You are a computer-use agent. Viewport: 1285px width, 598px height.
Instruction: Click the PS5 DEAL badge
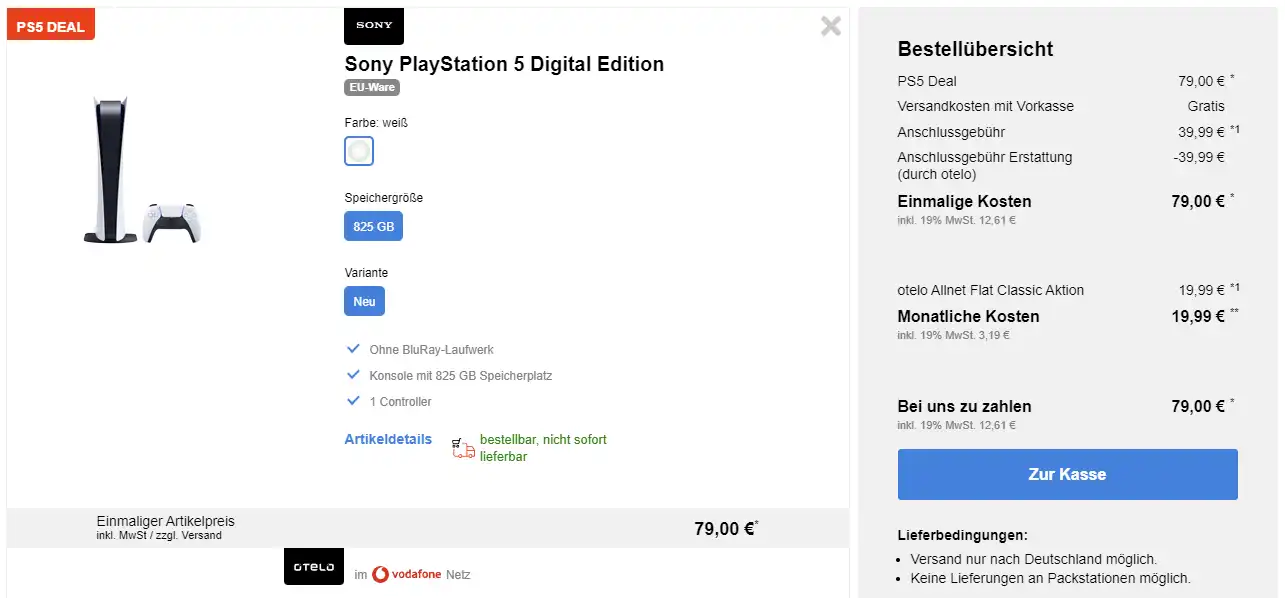(51, 26)
